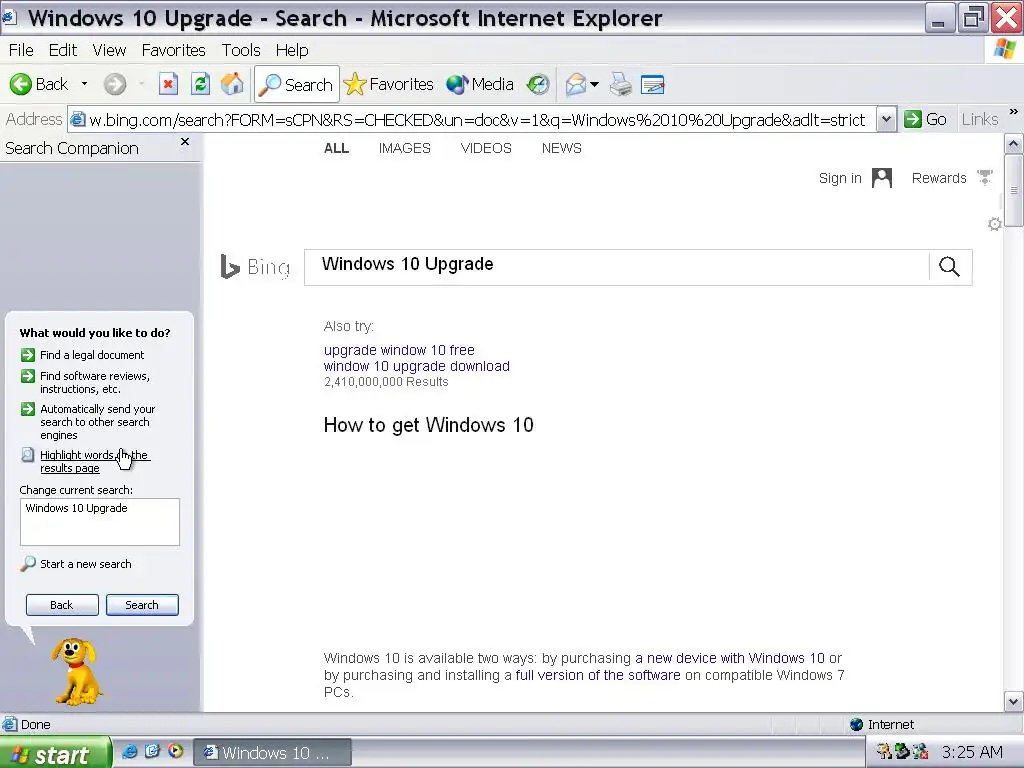
Task: Select the Bing ALL tab
Action: point(336,148)
